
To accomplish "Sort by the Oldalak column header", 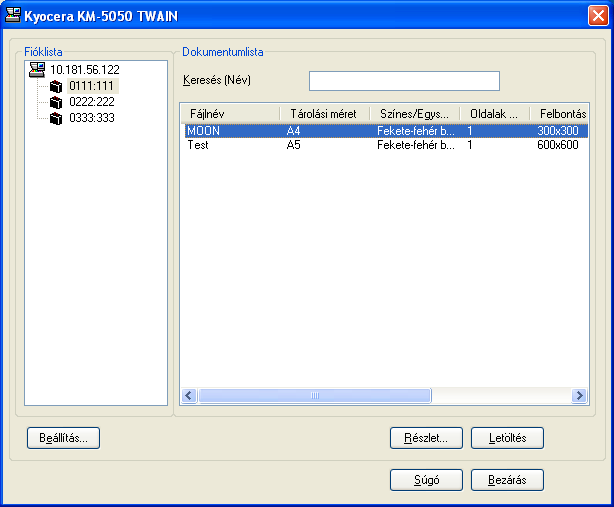I will click(x=495, y=114).
